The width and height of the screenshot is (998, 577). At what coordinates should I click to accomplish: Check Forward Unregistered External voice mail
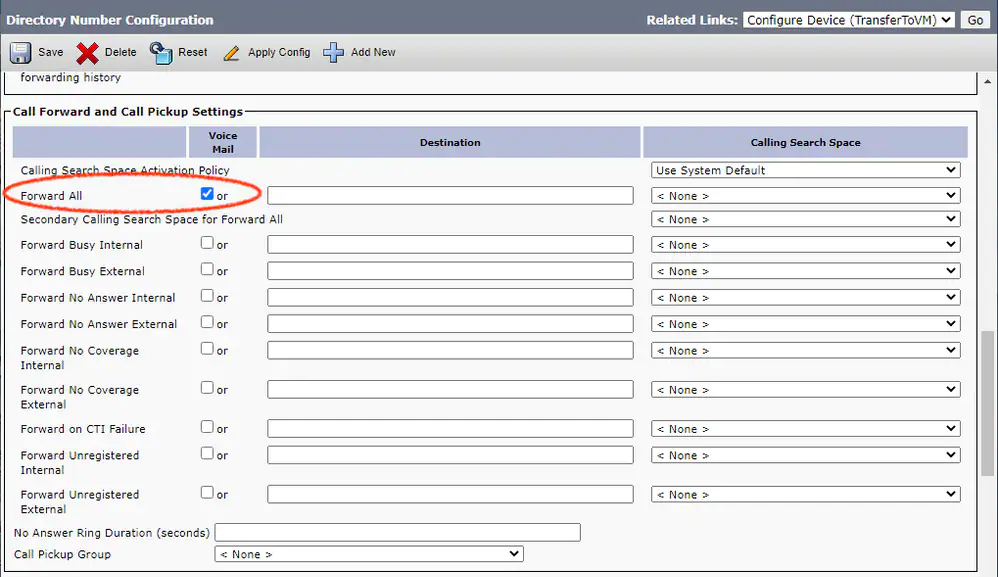click(207, 492)
